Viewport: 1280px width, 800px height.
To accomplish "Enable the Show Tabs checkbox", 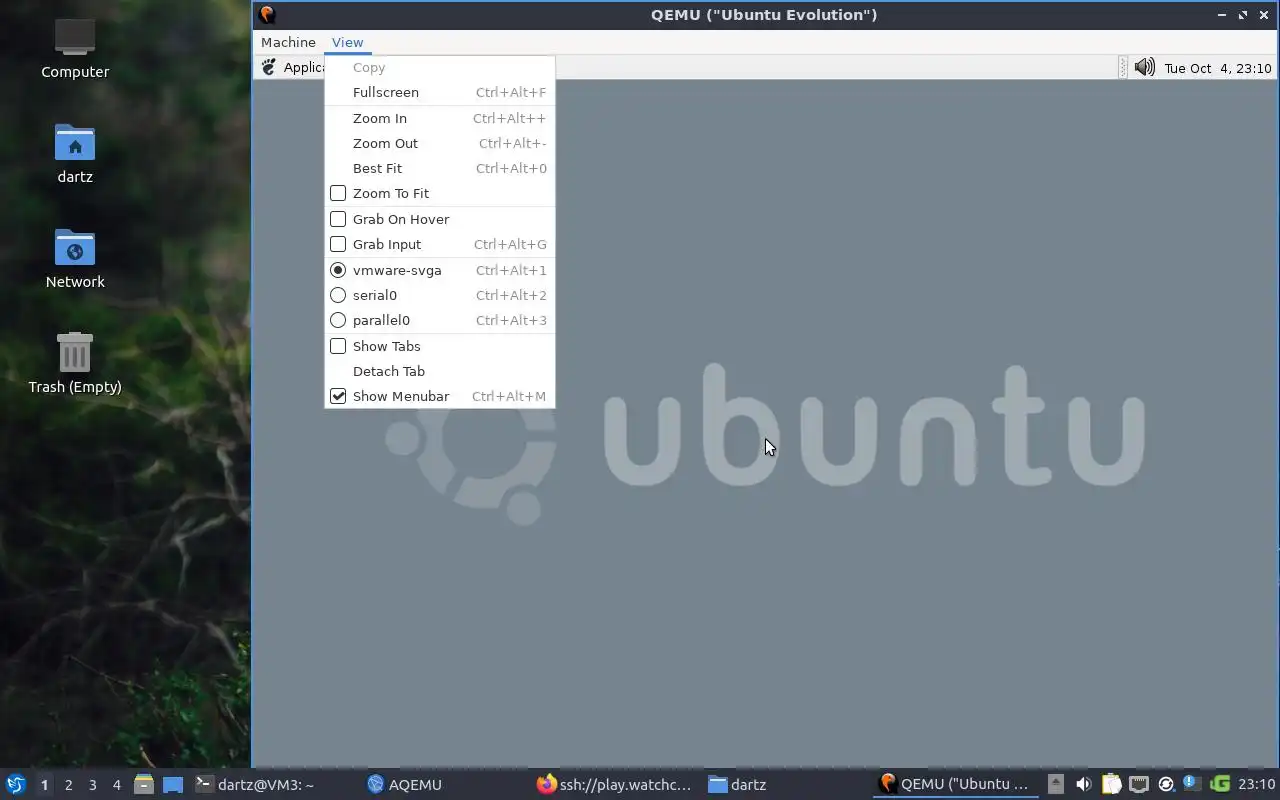I will click(338, 346).
